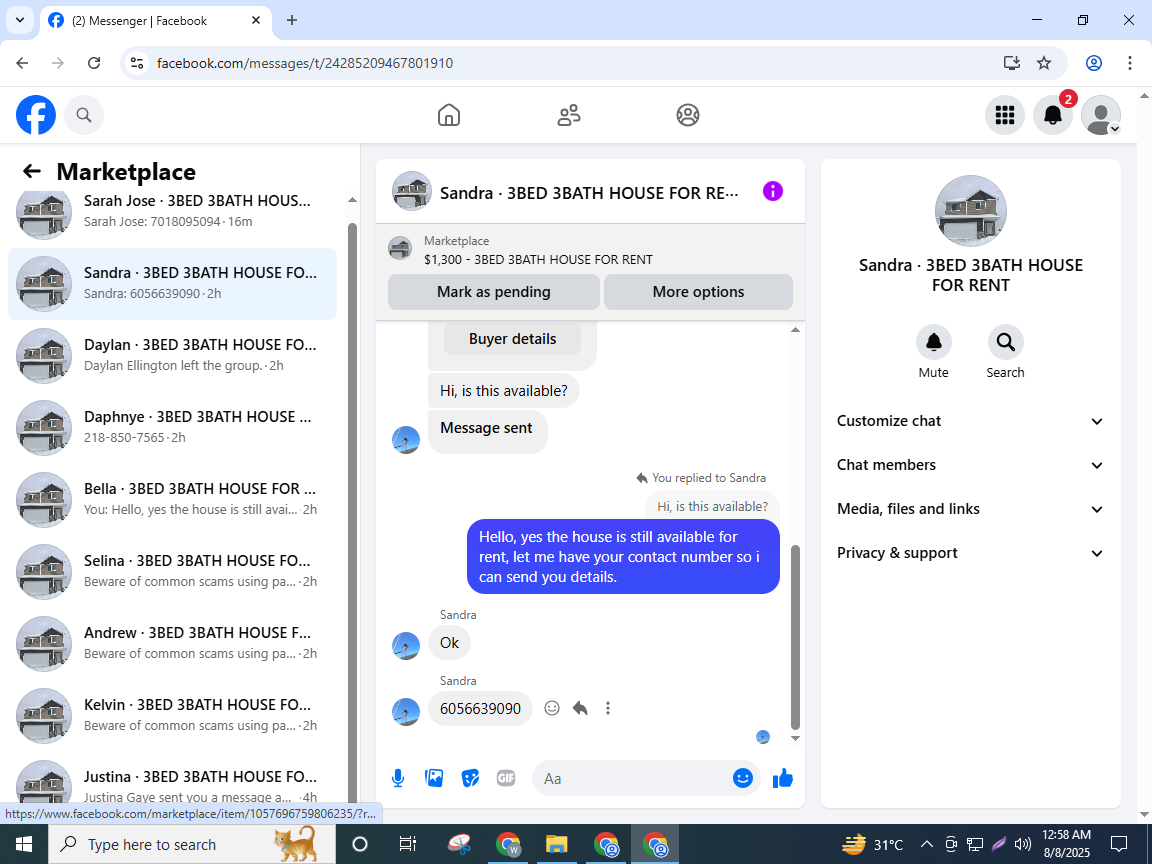Search in conversation using magnifier icon
The height and width of the screenshot is (864, 1152).
[1005, 342]
